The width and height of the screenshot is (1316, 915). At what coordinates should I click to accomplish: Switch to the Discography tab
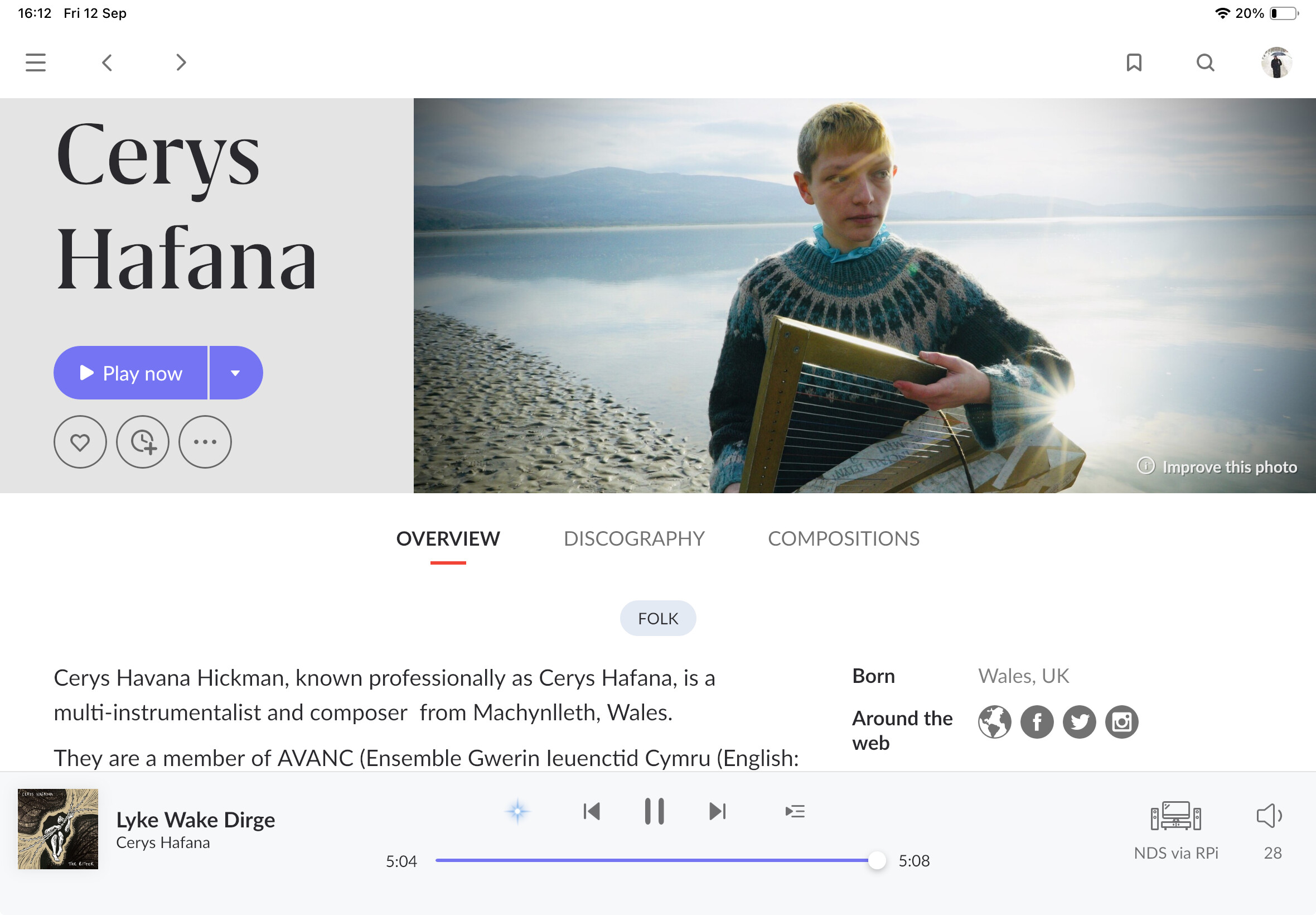point(633,539)
